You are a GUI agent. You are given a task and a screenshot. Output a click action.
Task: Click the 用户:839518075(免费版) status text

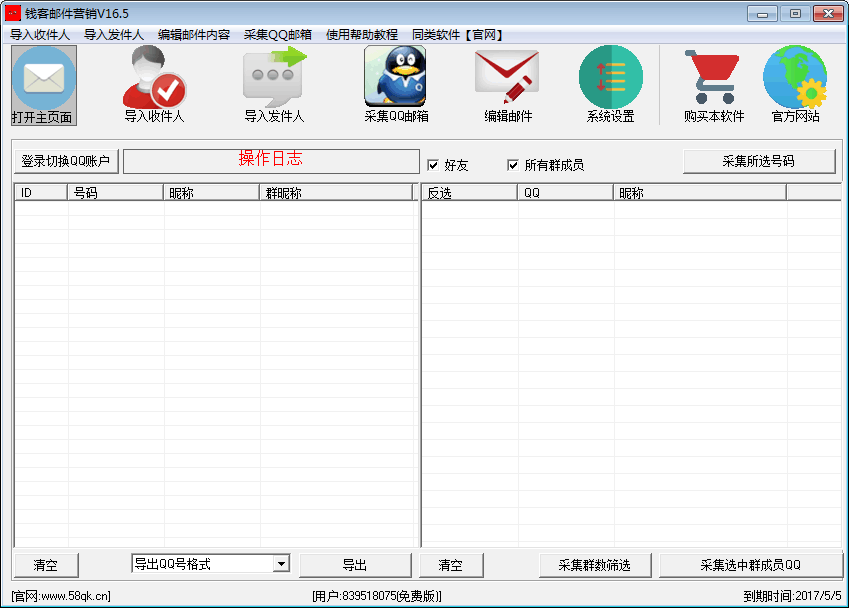pos(377,596)
